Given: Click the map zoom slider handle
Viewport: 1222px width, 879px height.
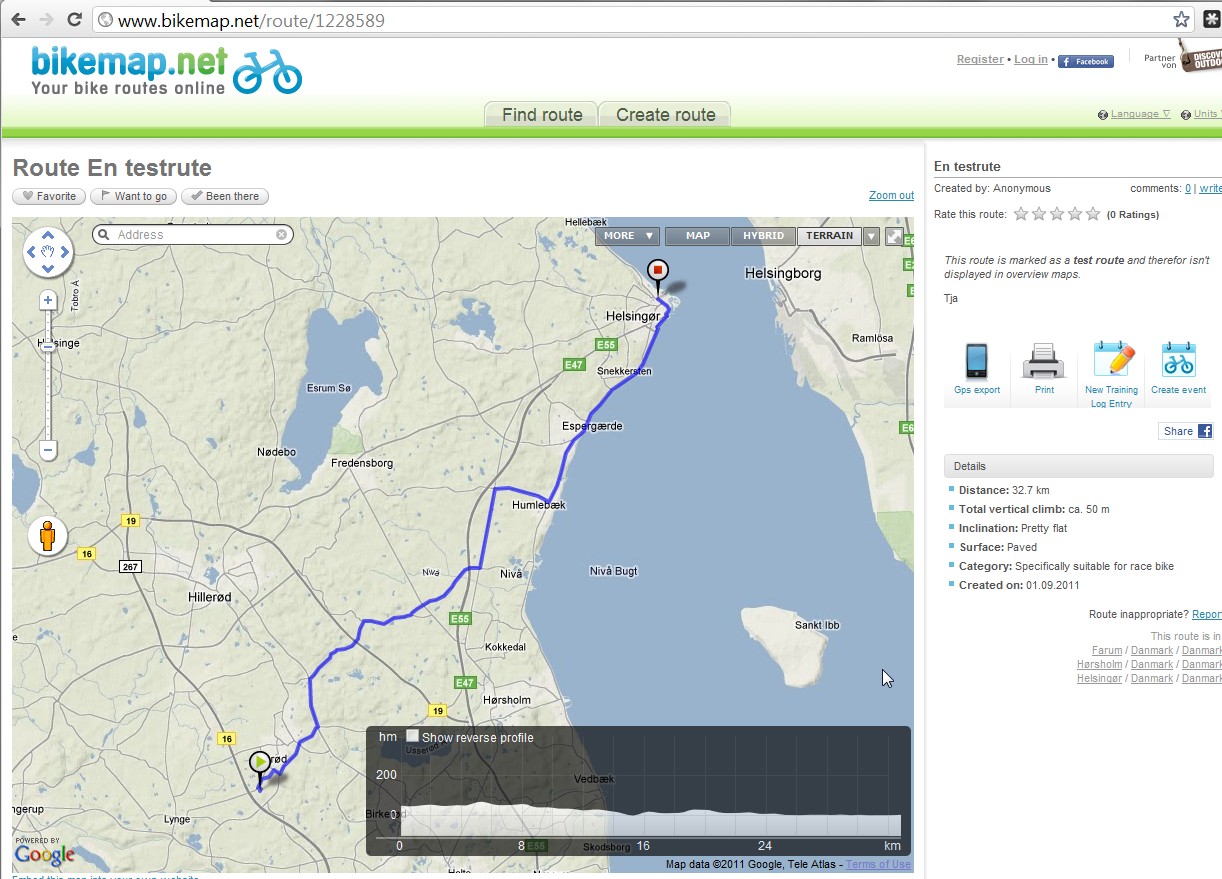Looking at the screenshot, I should 48,346.
